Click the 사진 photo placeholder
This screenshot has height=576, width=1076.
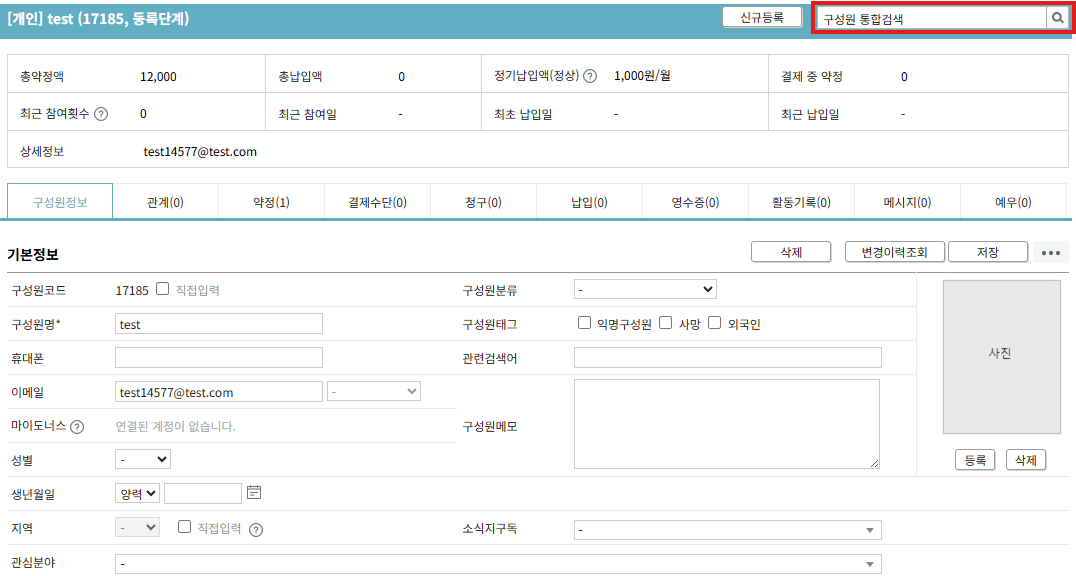pos(1002,357)
